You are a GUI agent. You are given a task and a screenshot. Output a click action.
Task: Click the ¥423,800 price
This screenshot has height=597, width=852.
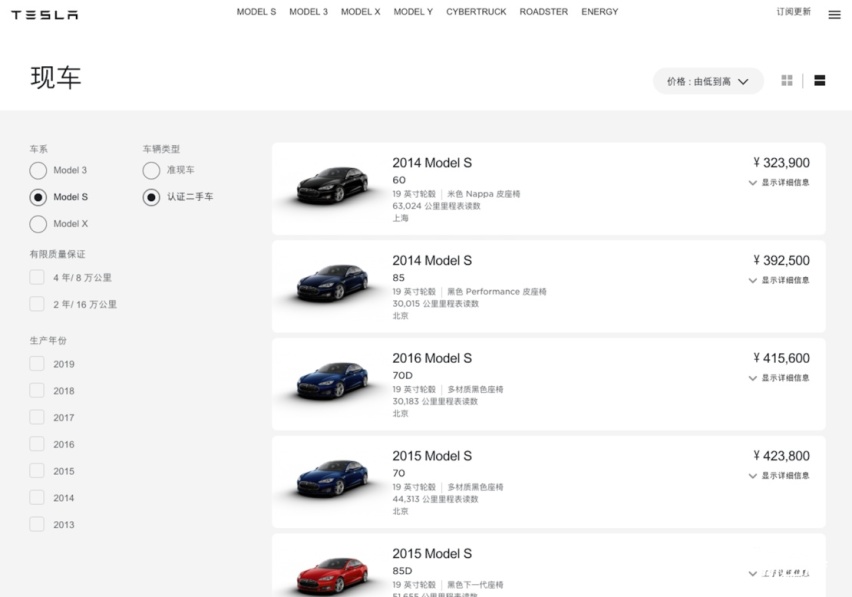tap(781, 456)
